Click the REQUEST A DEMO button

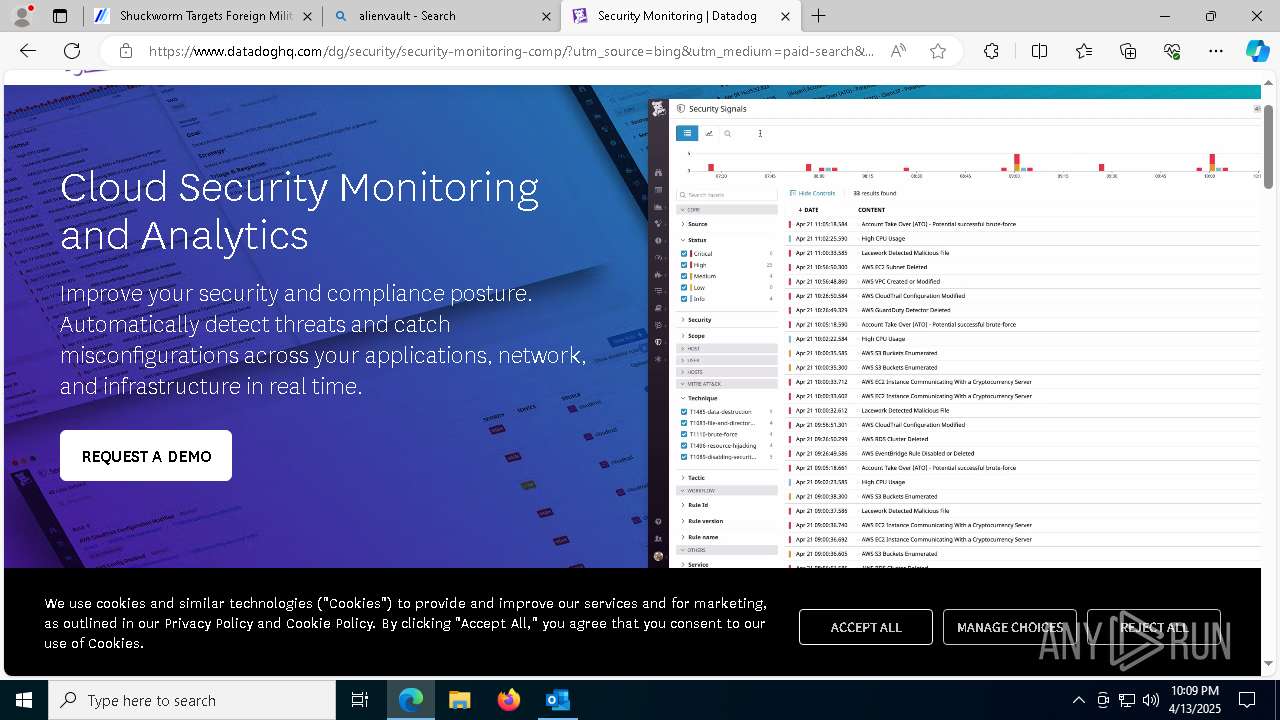(x=146, y=456)
